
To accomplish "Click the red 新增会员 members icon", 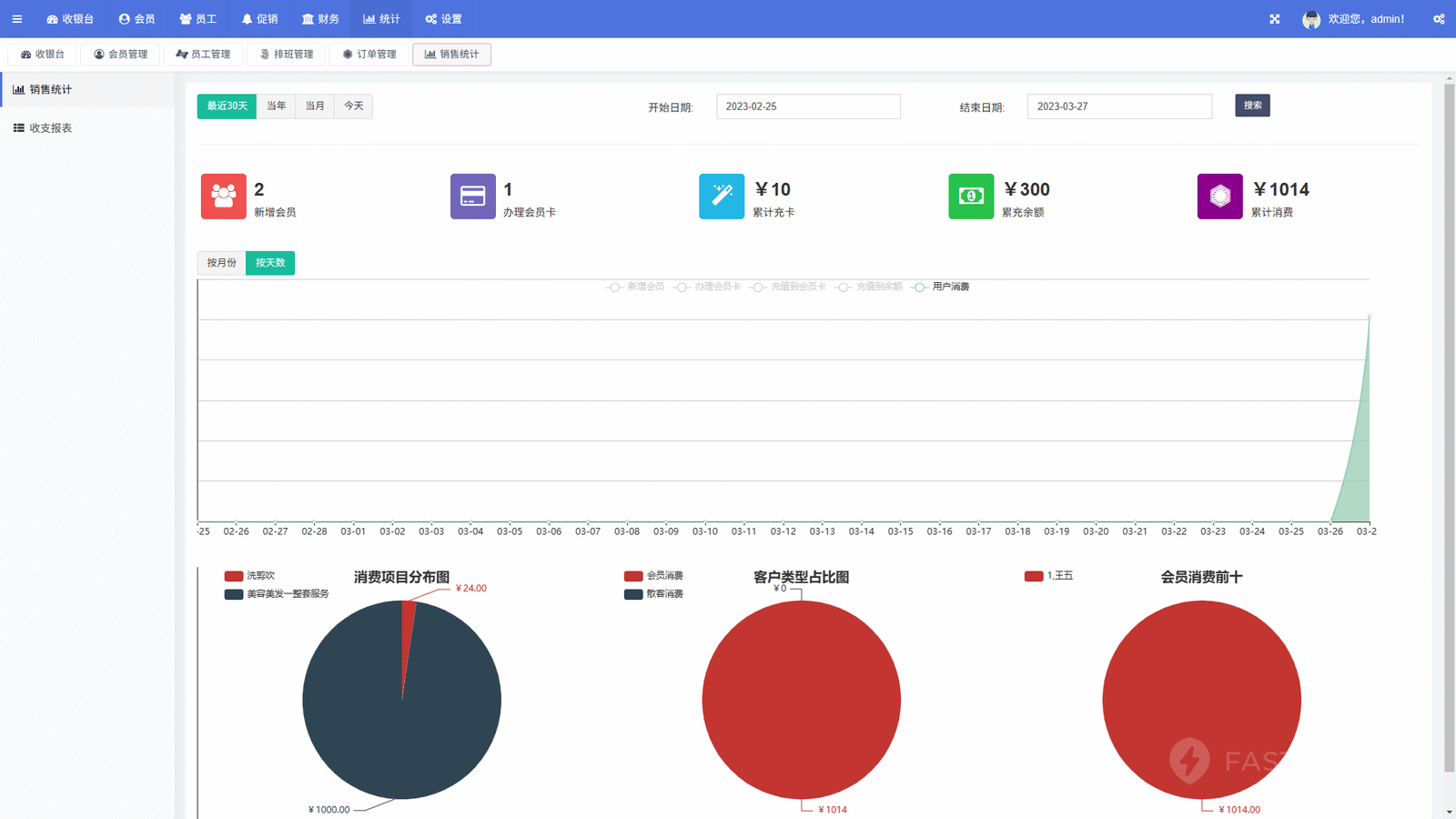I will click(223, 197).
